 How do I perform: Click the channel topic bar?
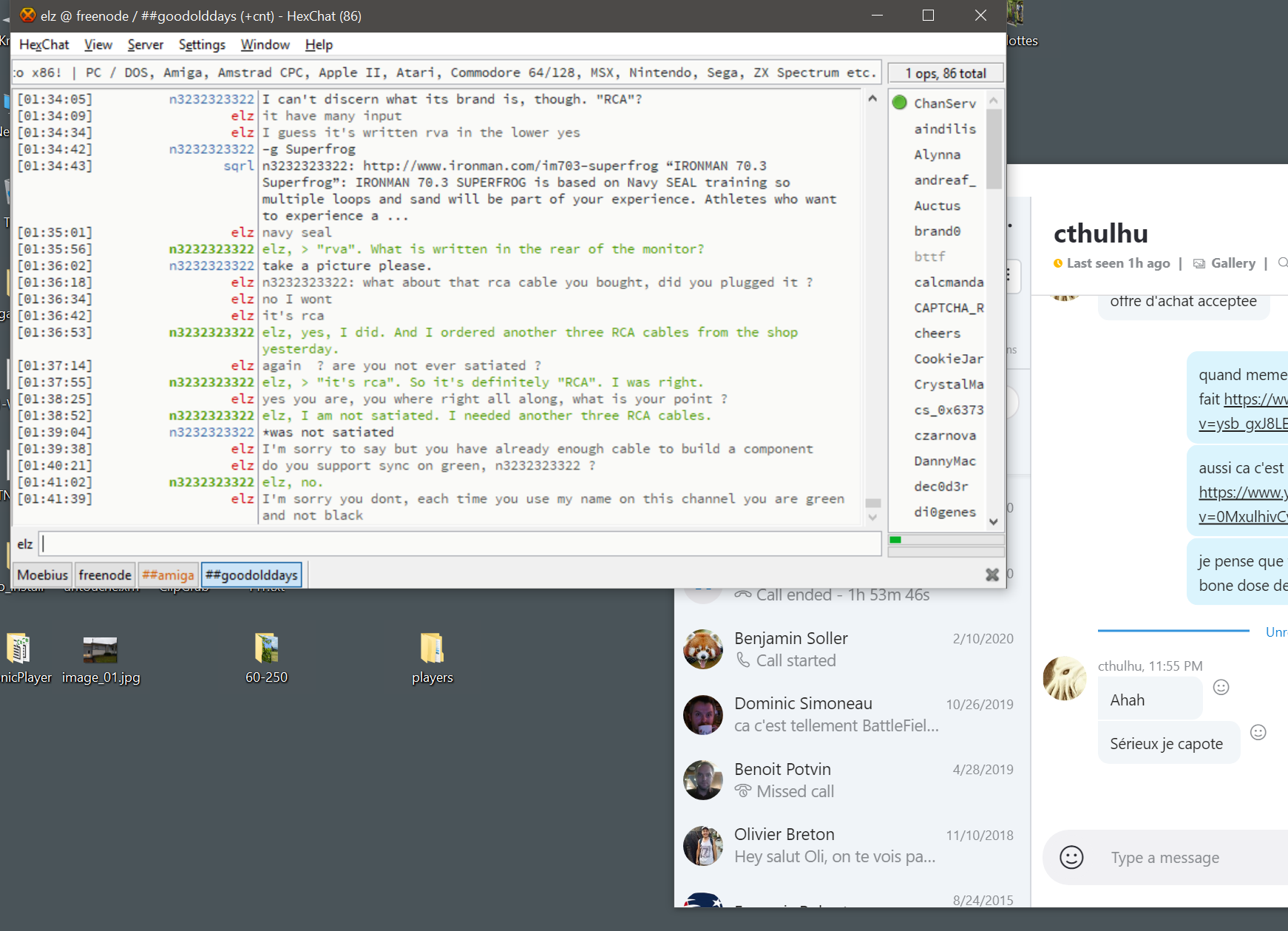pos(447,72)
